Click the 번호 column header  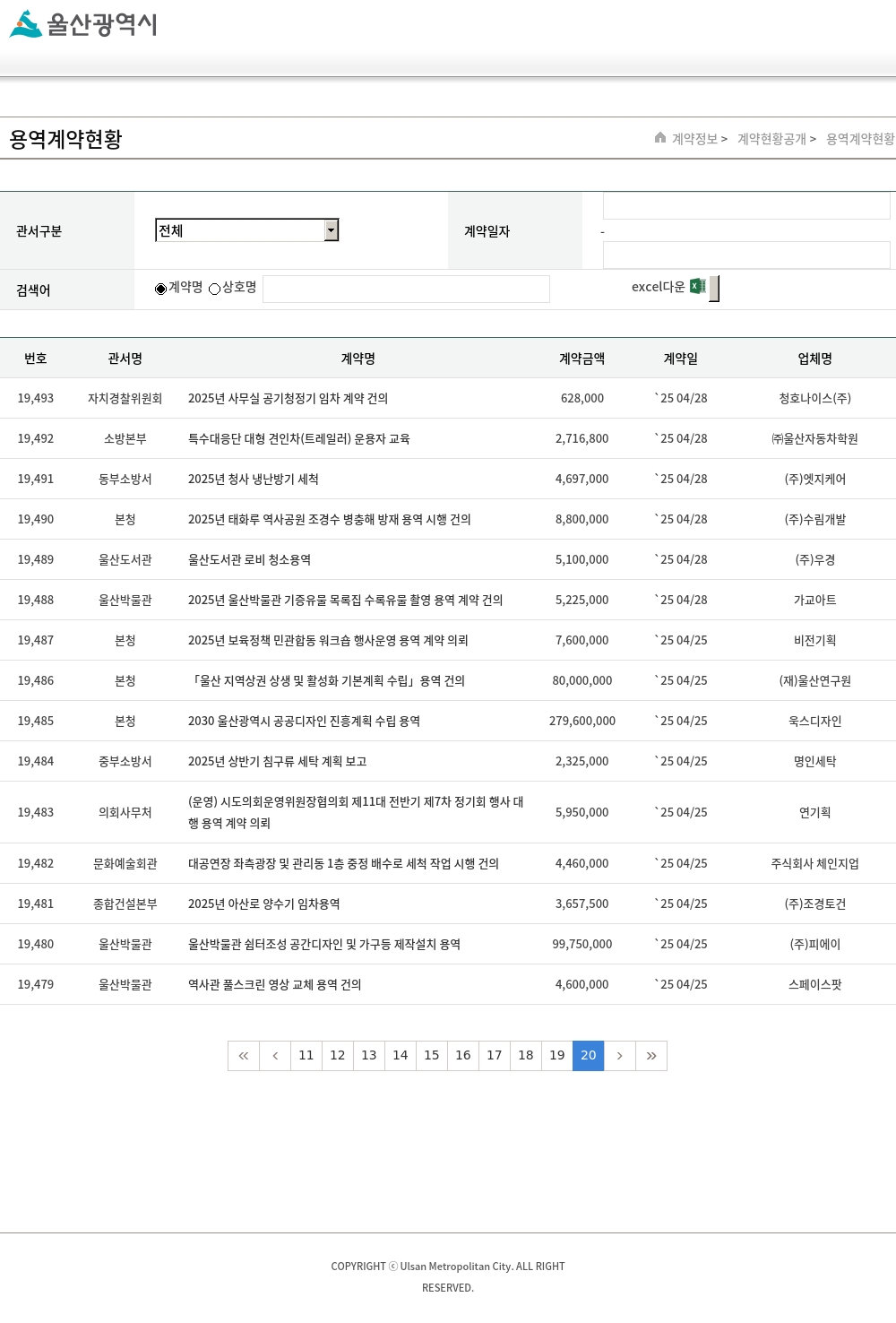36,359
